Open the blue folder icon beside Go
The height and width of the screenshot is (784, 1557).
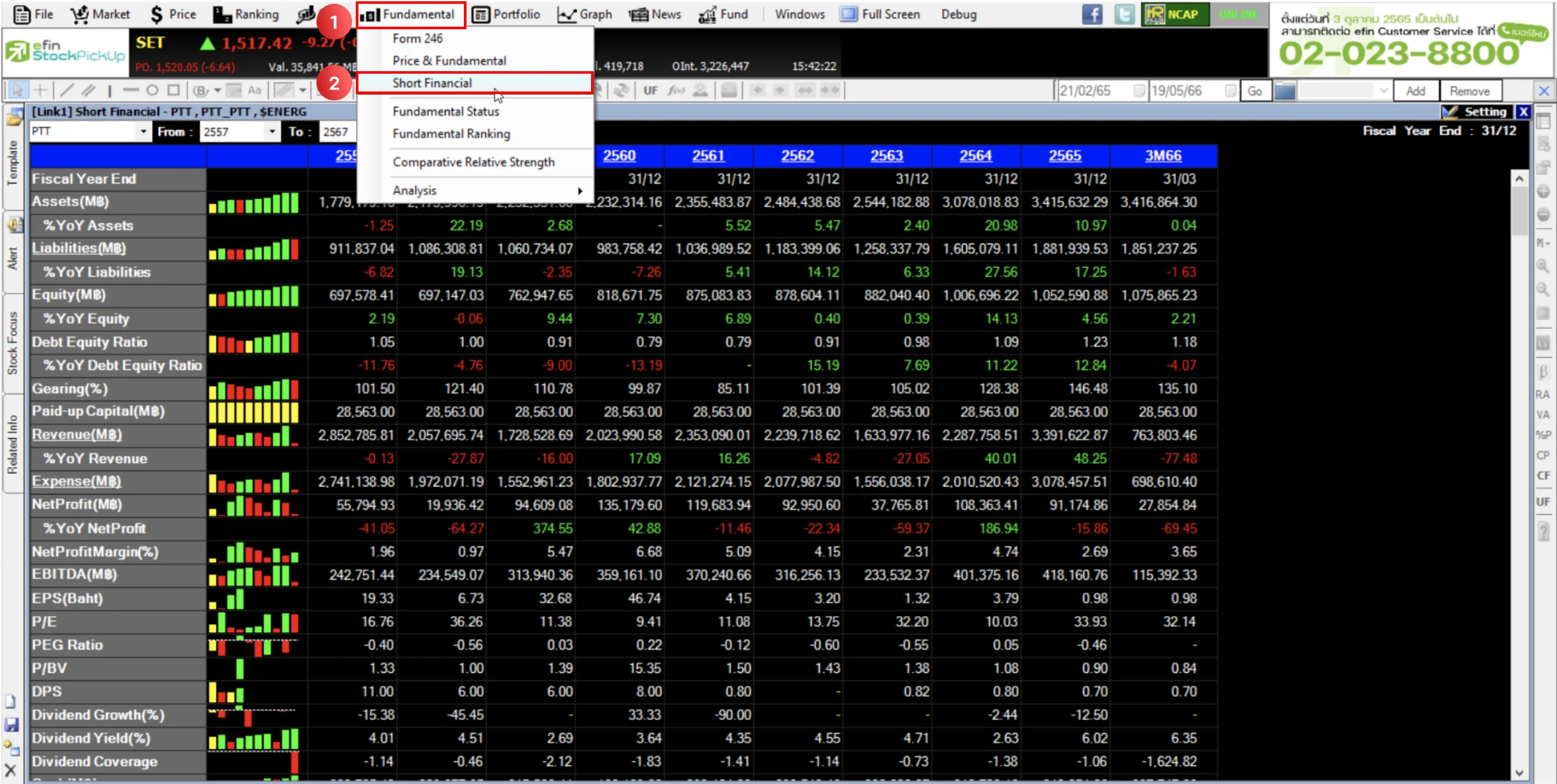pos(1284,91)
